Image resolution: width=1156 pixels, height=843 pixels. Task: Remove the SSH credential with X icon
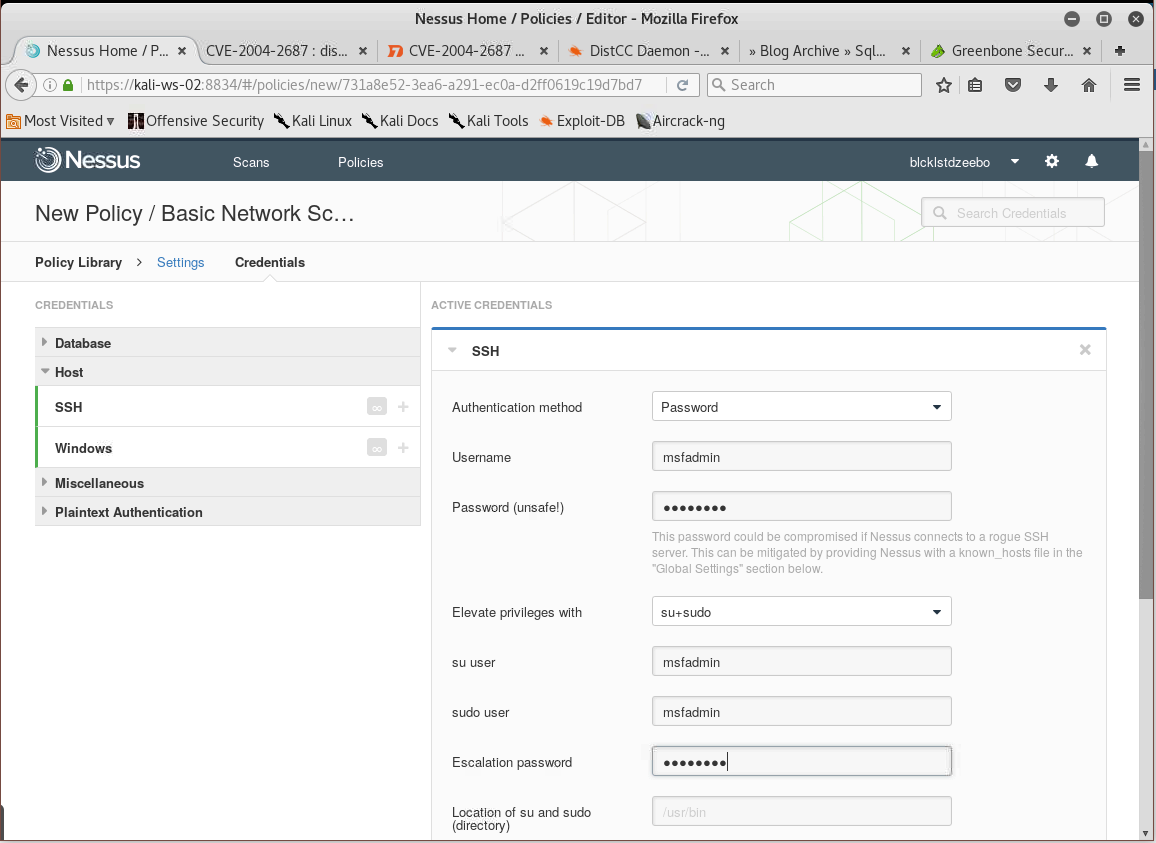click(1085, 350)
